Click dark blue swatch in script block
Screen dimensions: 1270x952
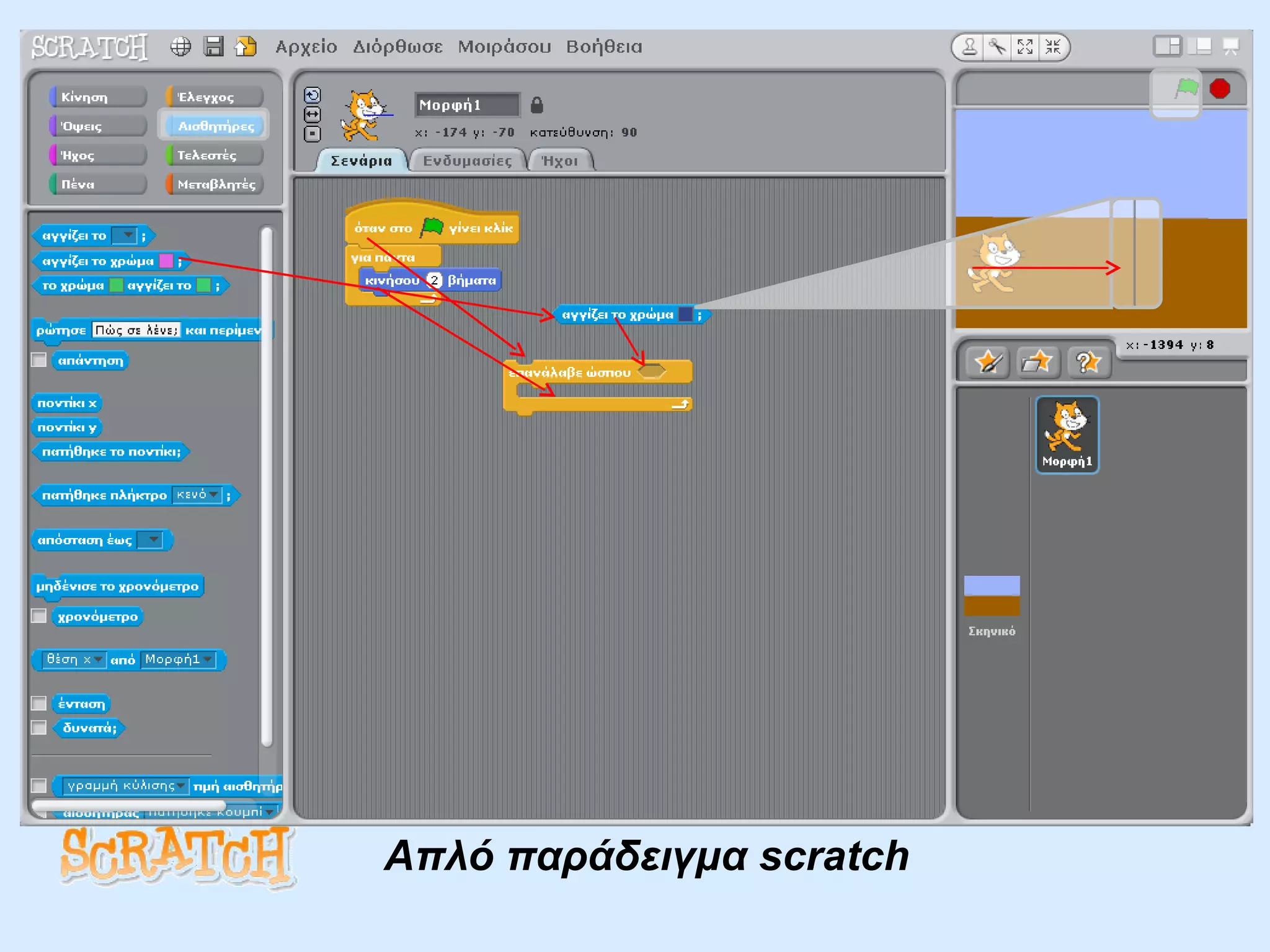tap(685, 315)
